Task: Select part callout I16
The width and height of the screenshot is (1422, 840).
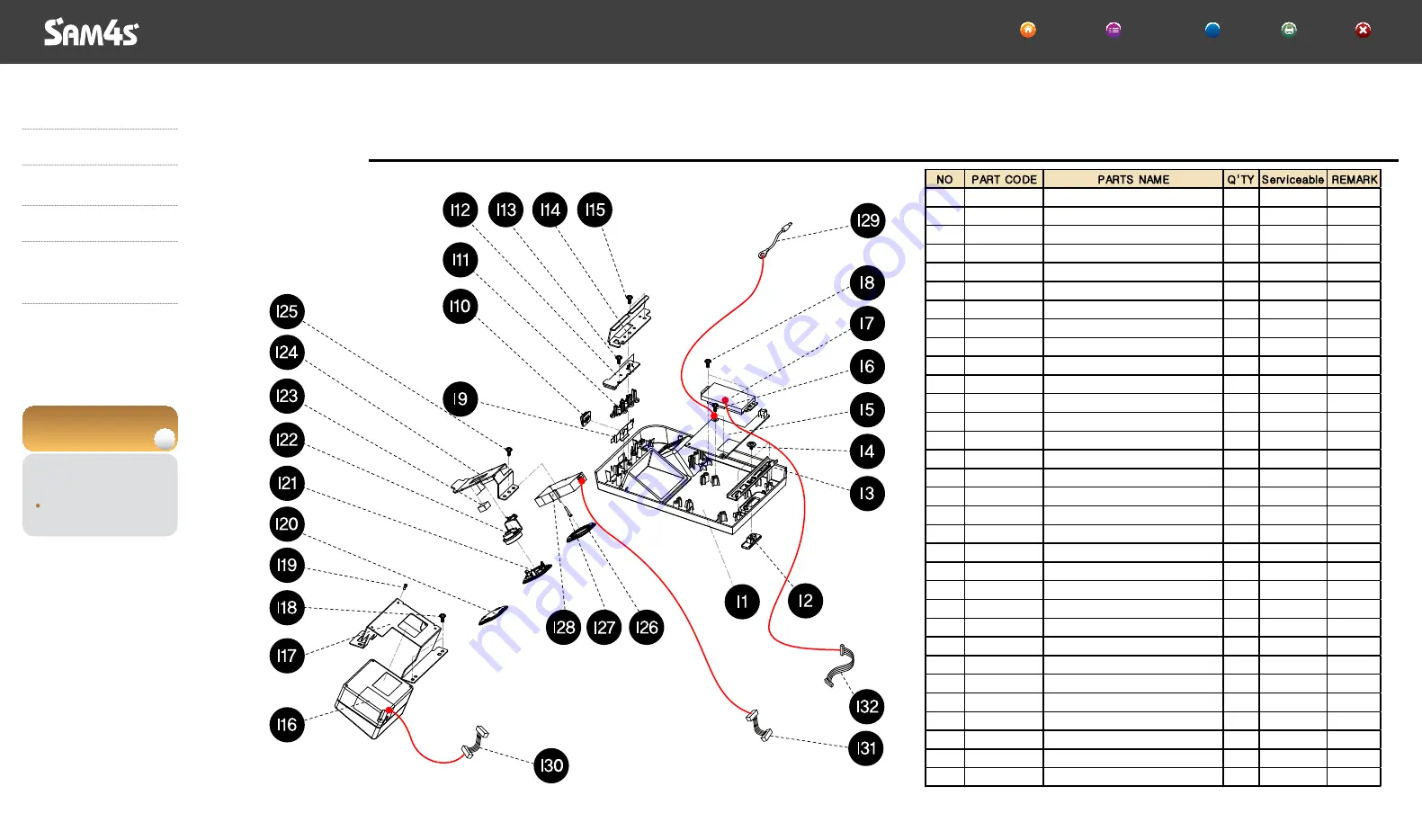Action: pyautogui.click(x=287, y=725)
